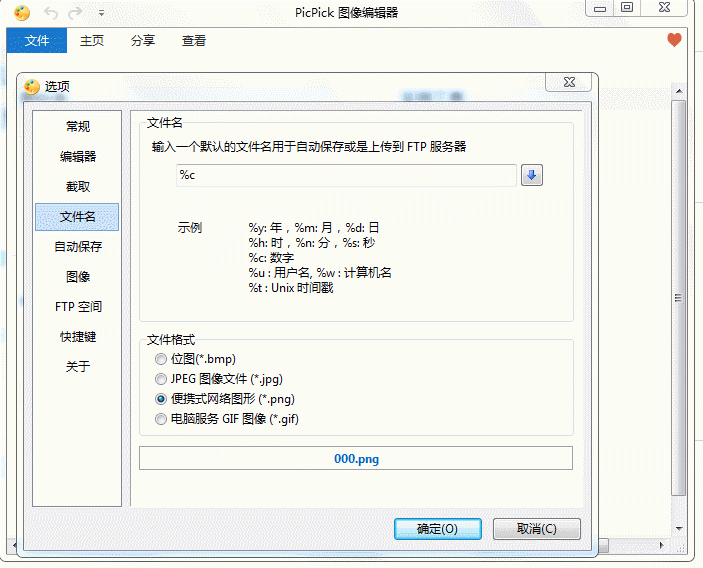Choose 电脑服务 GIF 图像 (*.gif) format
Screen dimensions: 703x568
[227, 419]
